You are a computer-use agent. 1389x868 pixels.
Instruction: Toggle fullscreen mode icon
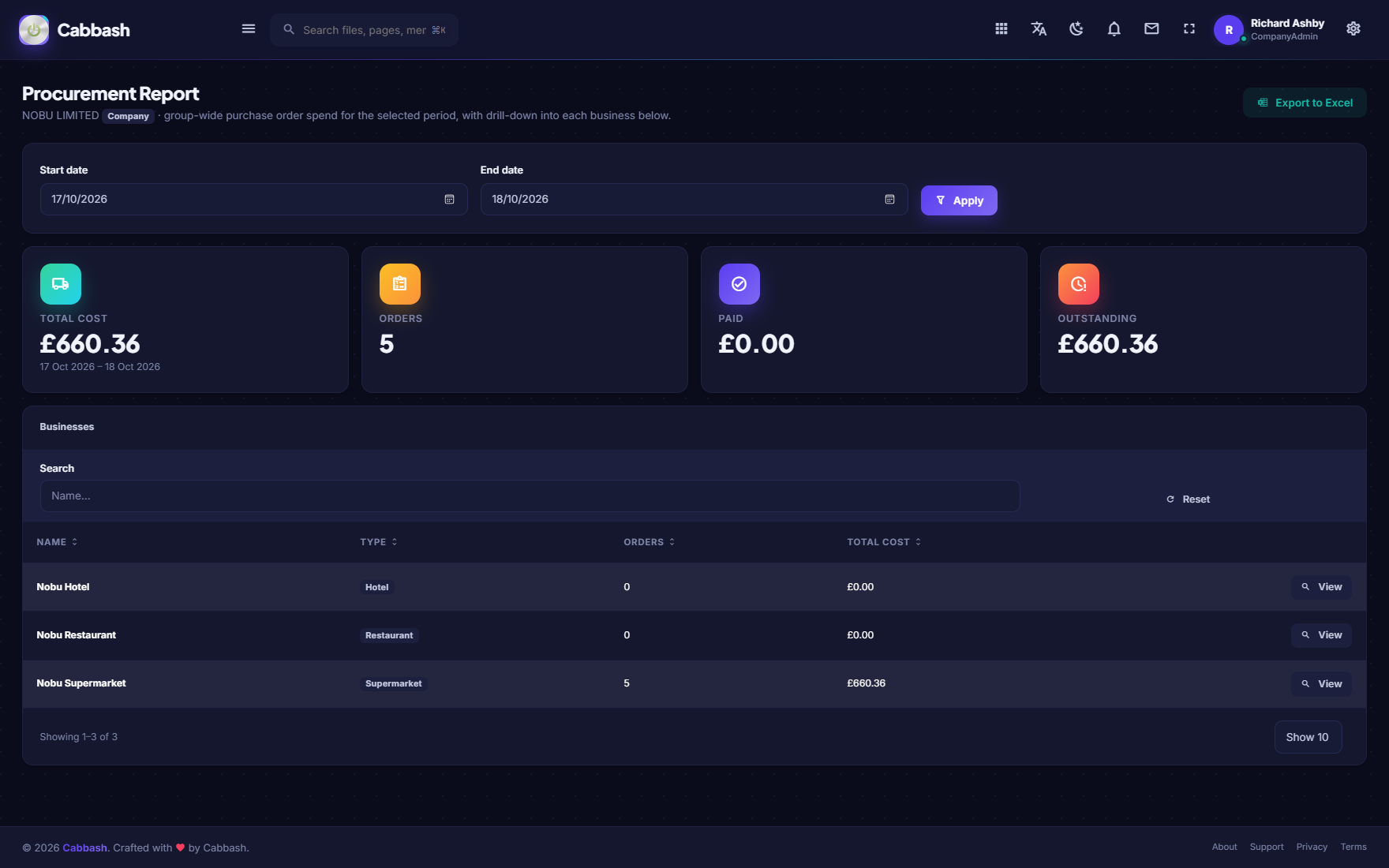click(x=1189, y=29)
